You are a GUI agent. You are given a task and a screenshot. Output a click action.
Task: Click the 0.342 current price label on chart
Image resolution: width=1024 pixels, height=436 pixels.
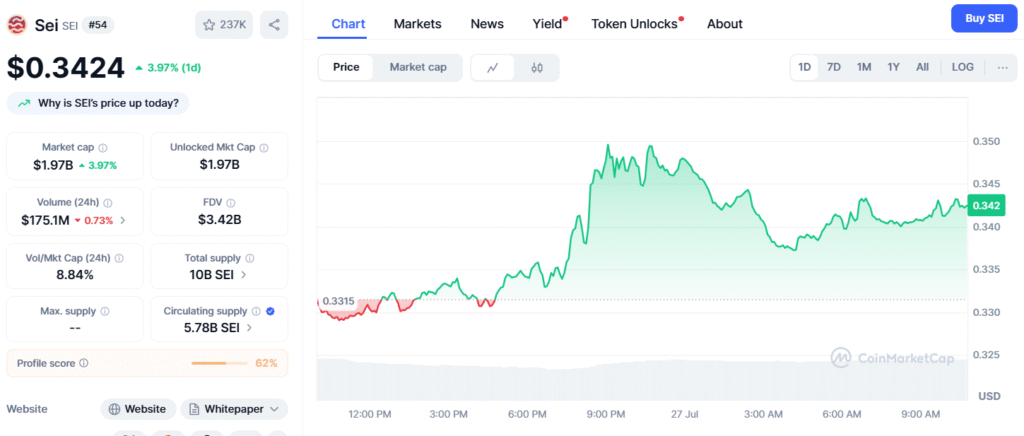(x=986, y=206)
